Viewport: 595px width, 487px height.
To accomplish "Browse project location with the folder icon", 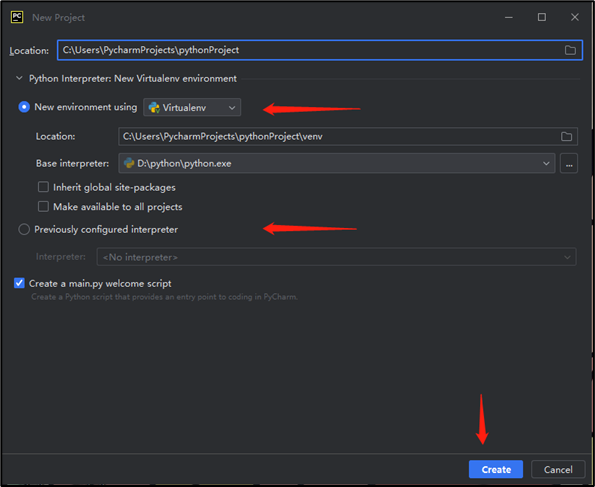I will pyautogui.click(x=570, y=50).
